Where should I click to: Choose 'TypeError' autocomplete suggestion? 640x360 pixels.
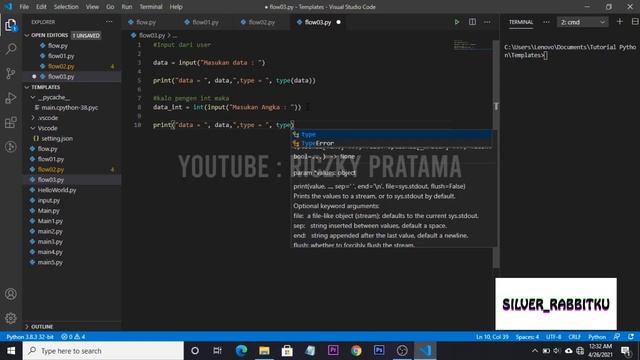click(392, 143)
